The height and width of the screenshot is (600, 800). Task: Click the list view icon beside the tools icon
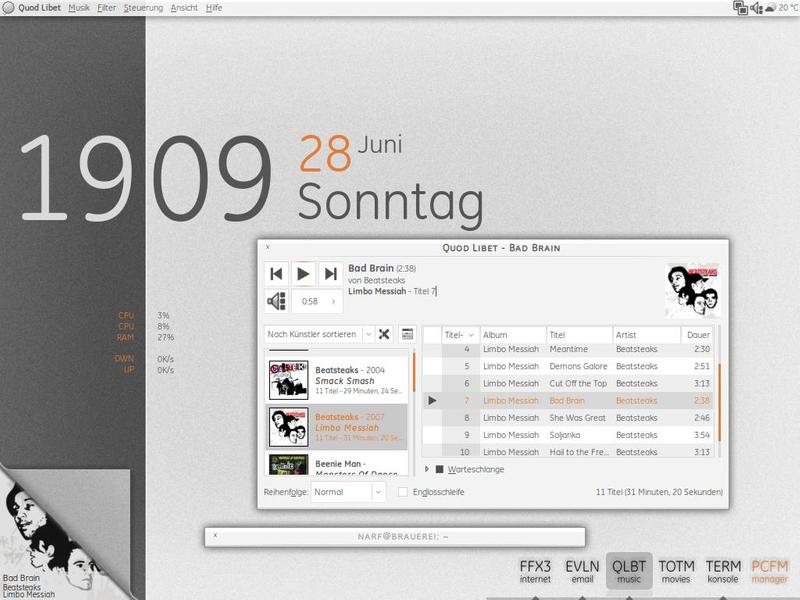pyautogui.click(x=407, y=334)
